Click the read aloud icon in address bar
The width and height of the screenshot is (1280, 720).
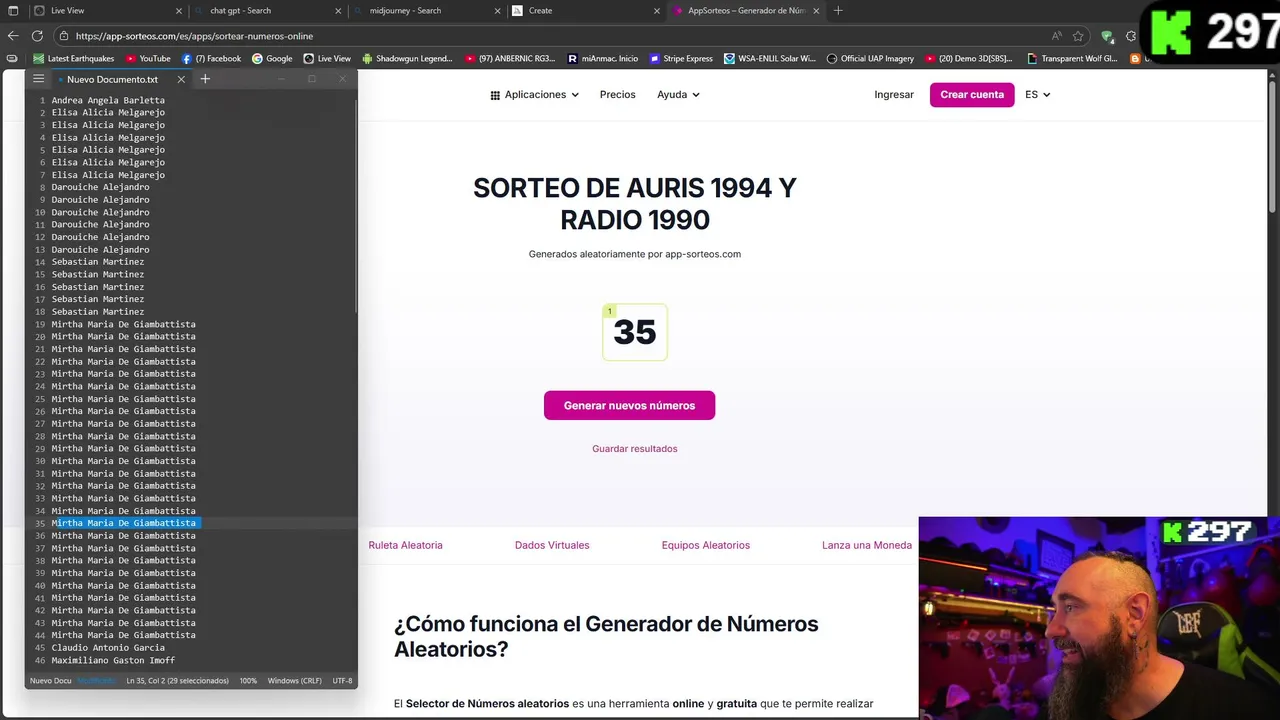[x=1057, y=36]
